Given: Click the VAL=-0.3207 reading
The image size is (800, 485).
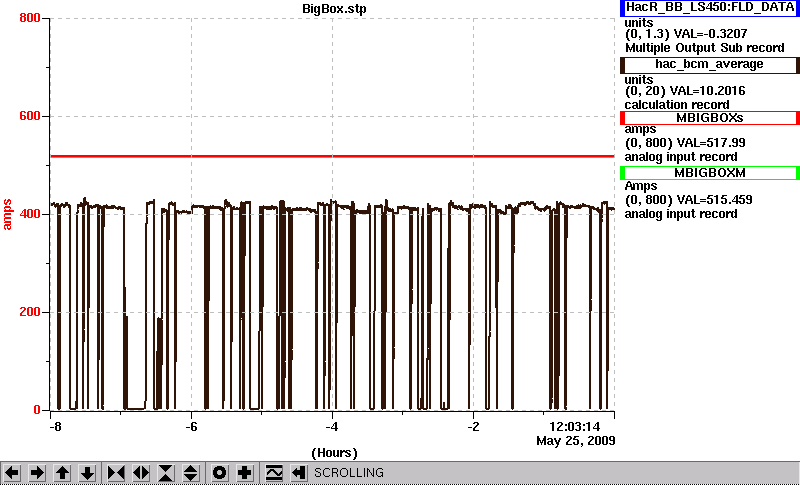Looking at the screenshot, I should [711, 34].
